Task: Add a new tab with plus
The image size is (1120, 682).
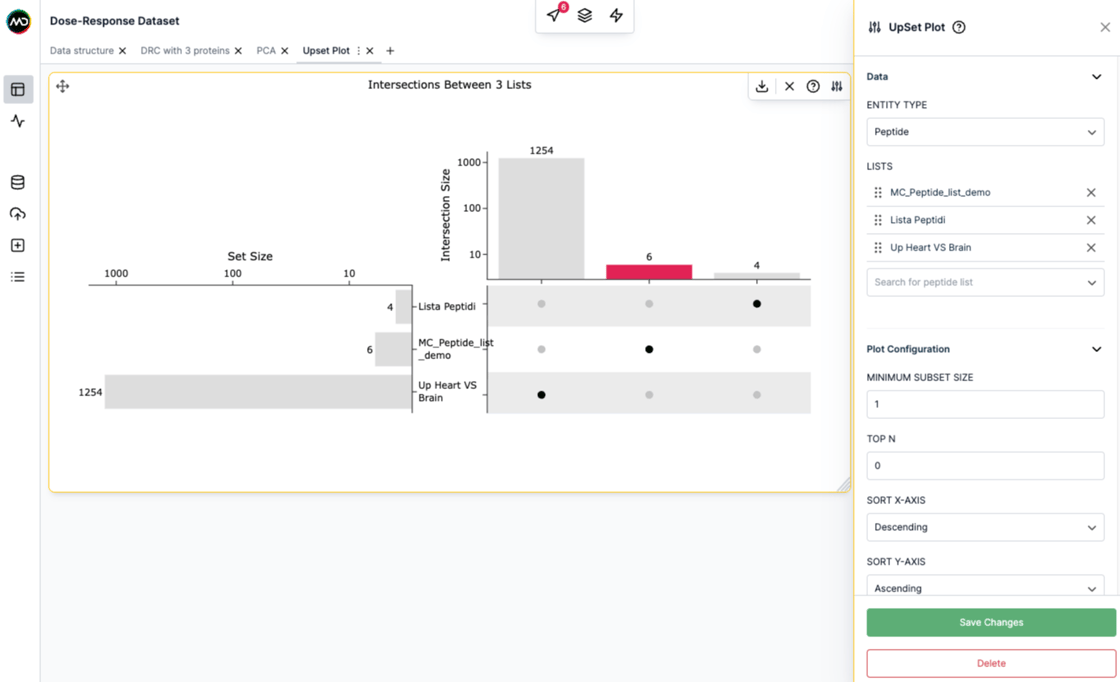Action: pyautogui.click(x=390, y=51)
